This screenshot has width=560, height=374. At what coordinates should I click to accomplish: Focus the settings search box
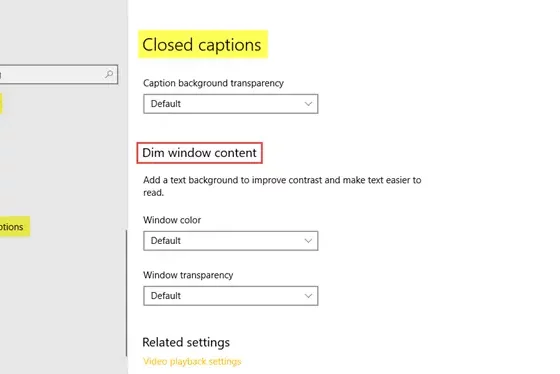59,74
